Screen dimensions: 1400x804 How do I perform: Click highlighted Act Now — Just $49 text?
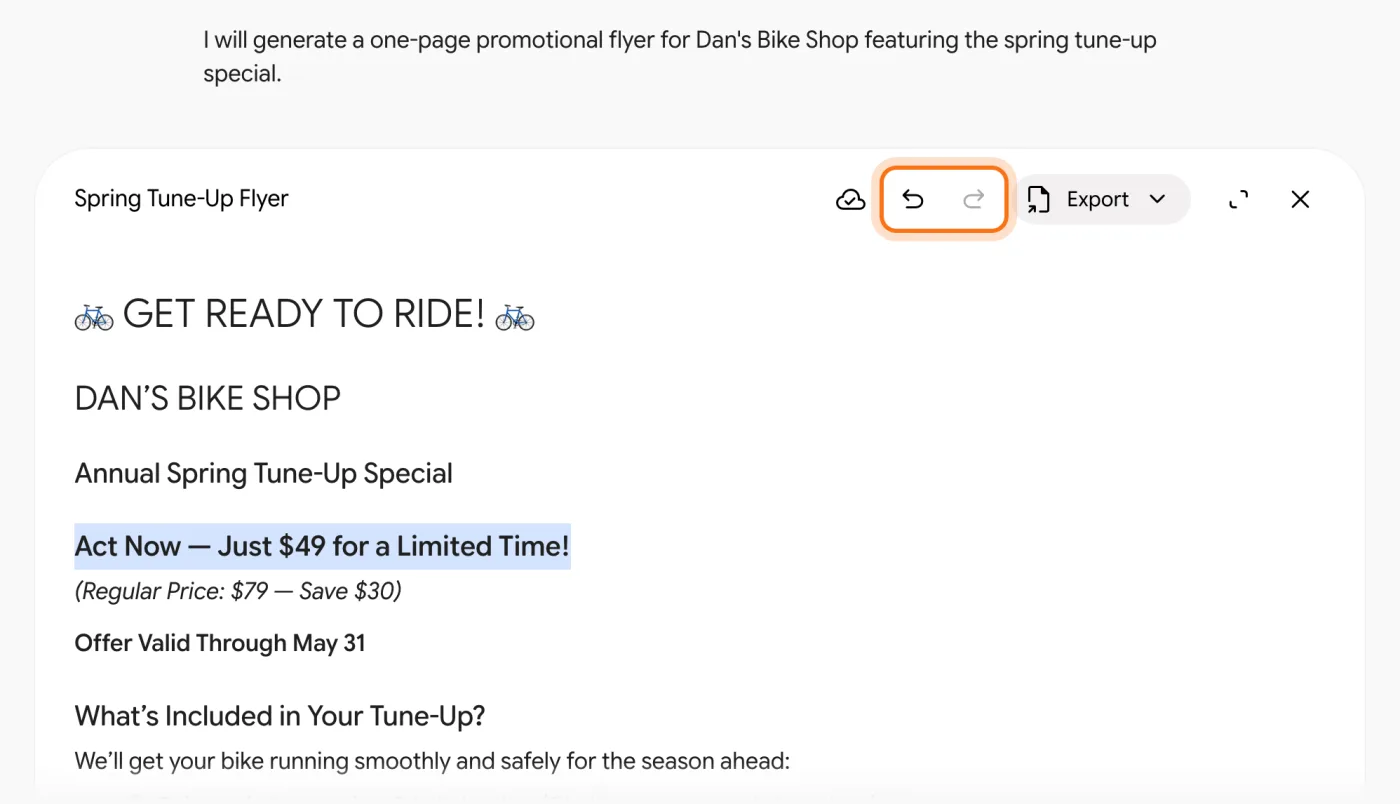coord(322,546)
